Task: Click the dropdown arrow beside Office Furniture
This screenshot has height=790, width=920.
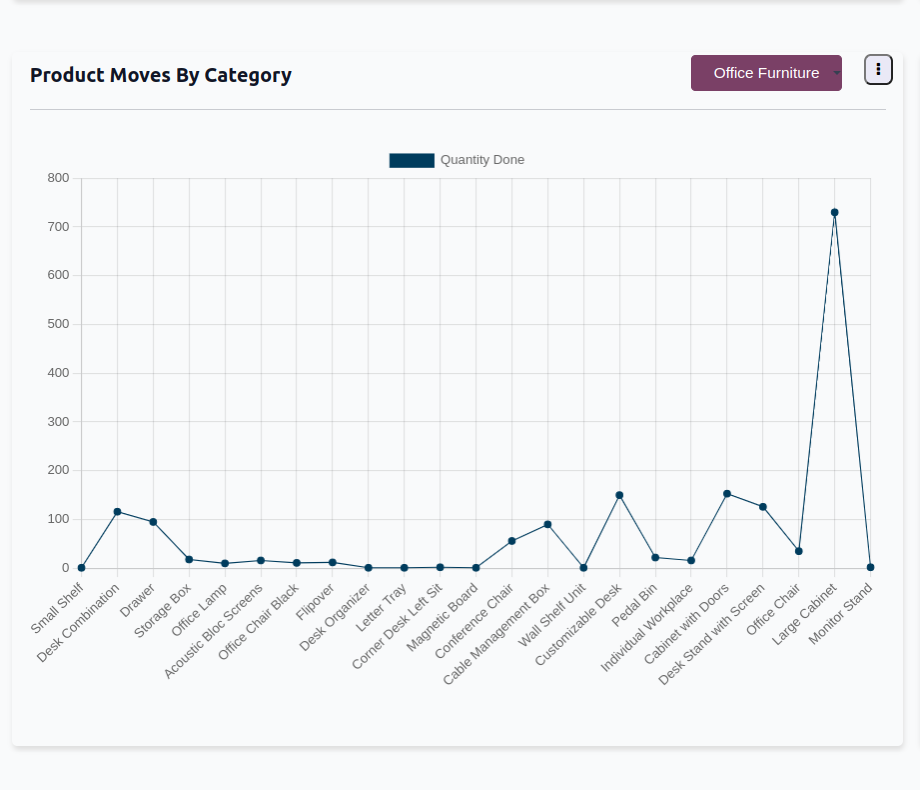Action: click(837, 73)
